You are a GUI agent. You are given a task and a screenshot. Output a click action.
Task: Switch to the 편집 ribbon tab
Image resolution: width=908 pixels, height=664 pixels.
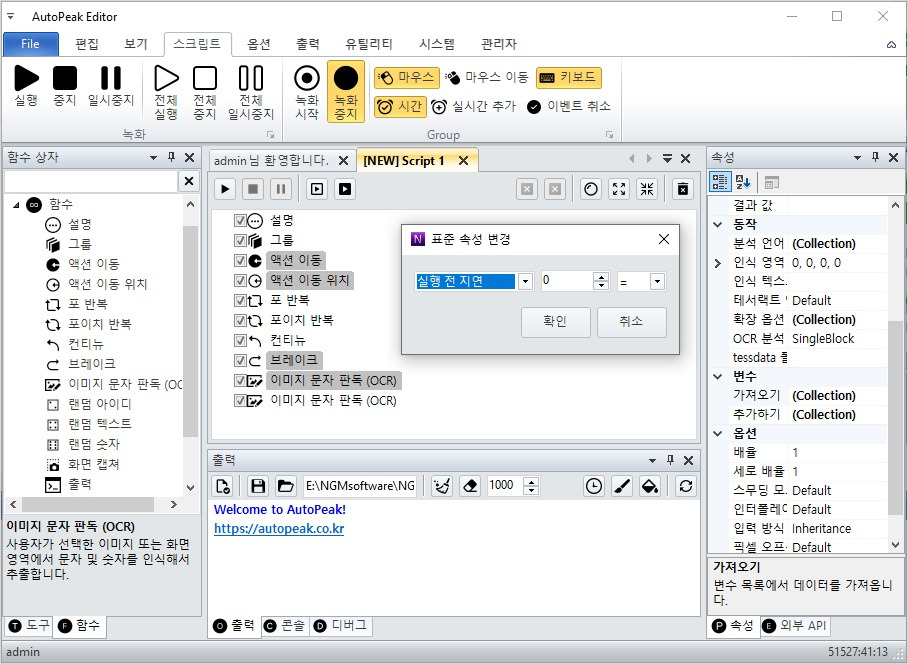(87, 44)
